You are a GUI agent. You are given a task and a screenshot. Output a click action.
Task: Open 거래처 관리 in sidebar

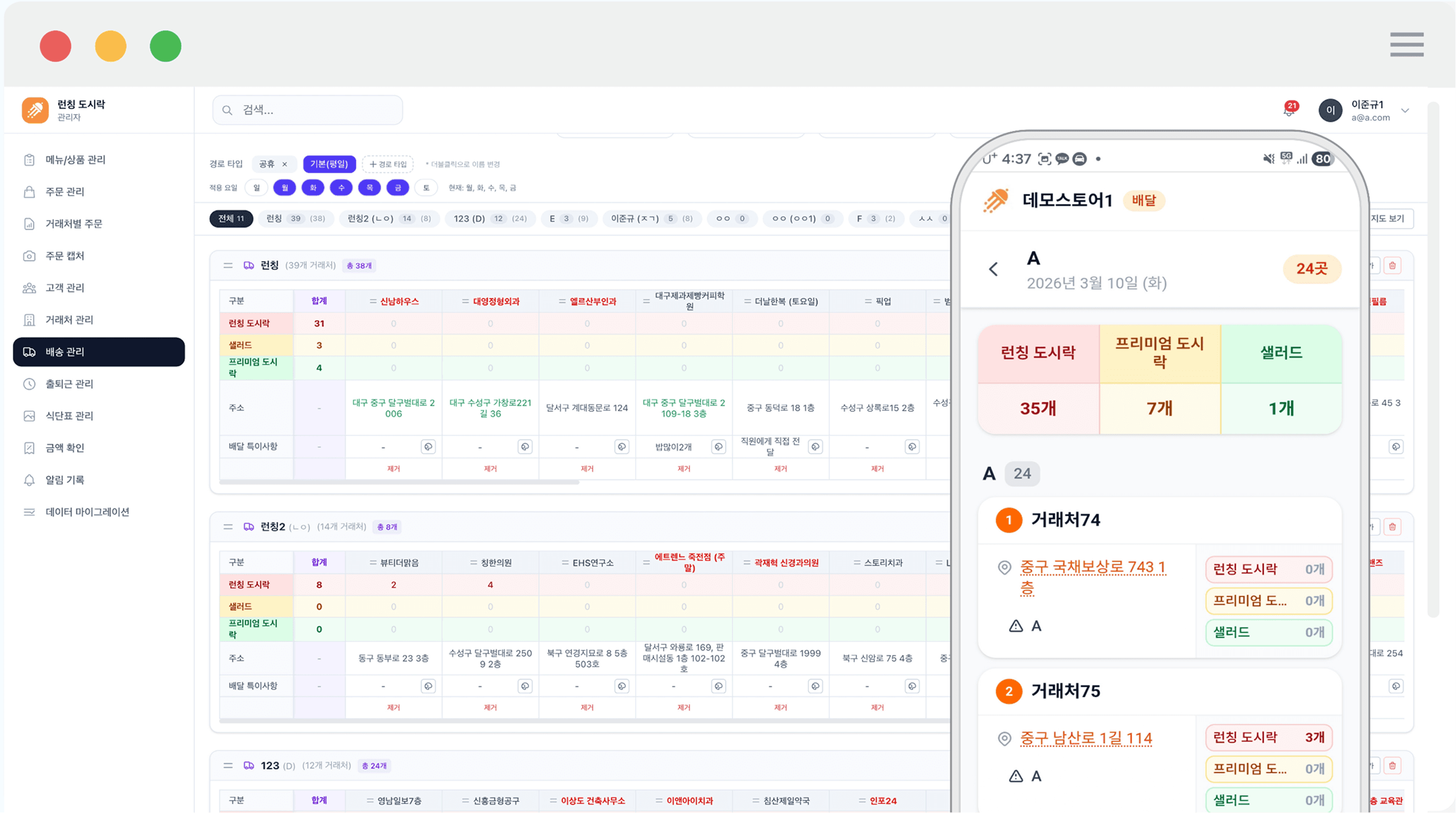pyautogui.click(x=99, y=320)
